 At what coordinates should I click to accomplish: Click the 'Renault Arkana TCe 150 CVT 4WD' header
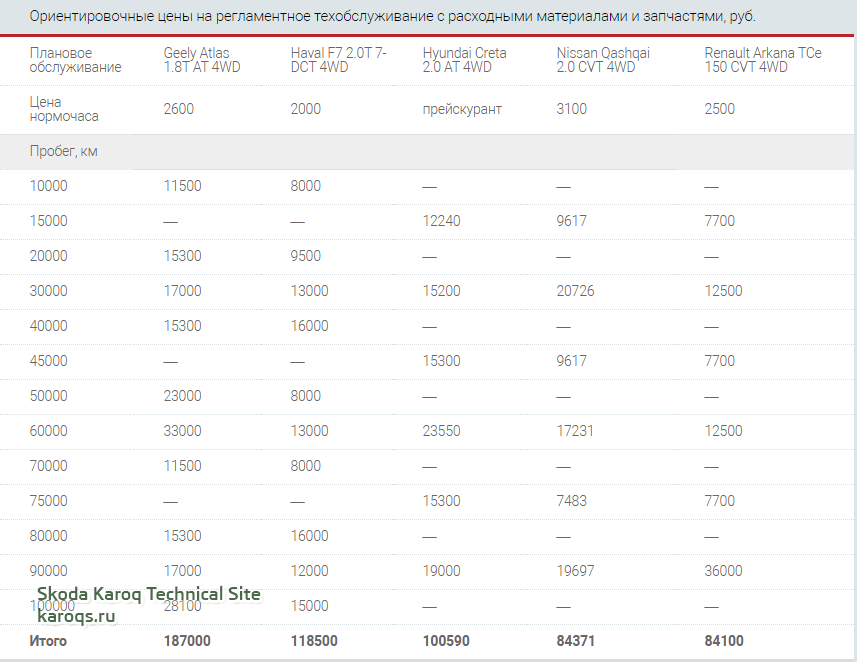click(x=763, y=60)
